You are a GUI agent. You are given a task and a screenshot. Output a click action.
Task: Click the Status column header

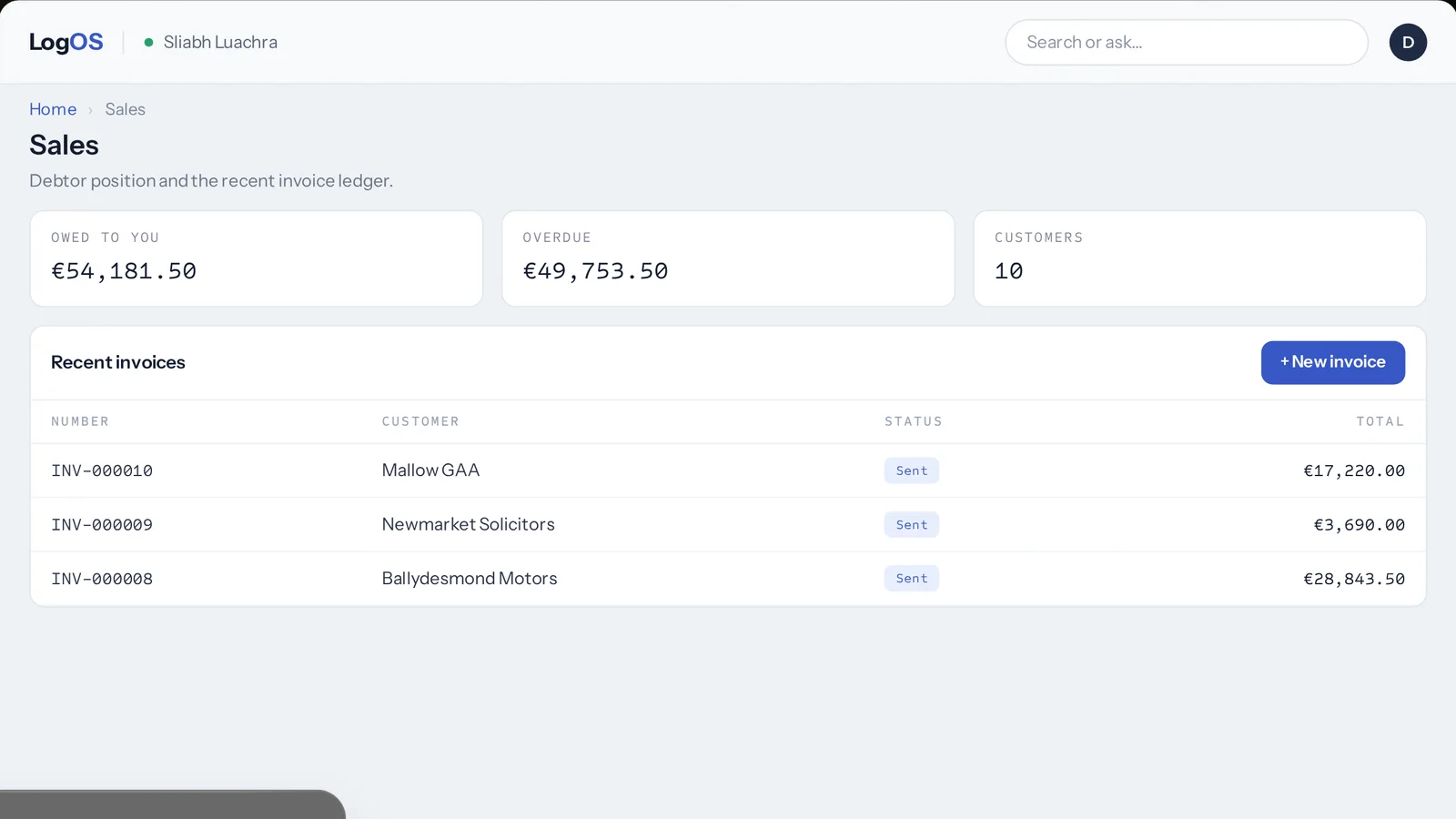coord(914,421)
